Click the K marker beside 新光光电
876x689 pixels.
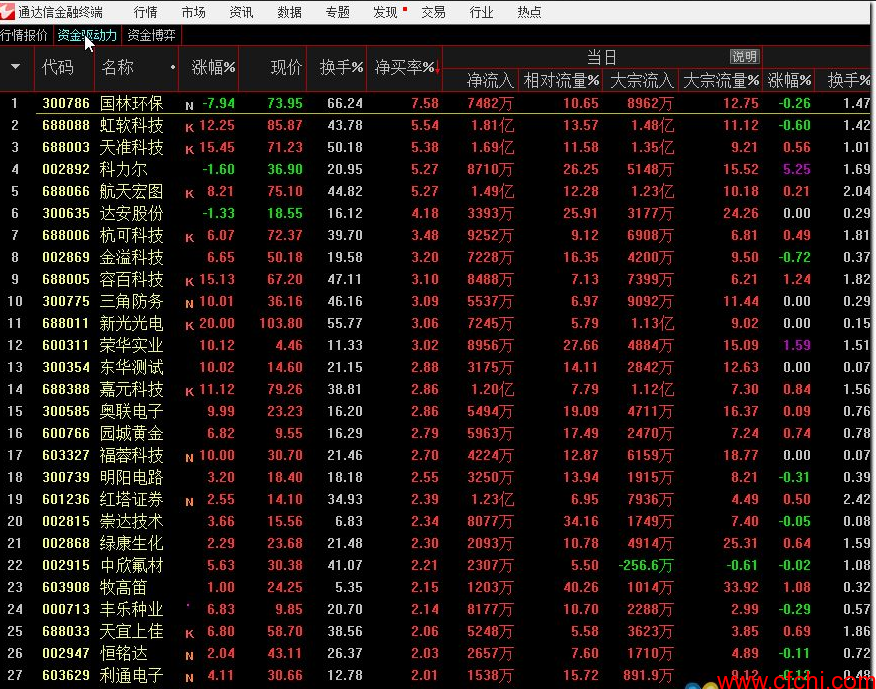click(189, 326)
